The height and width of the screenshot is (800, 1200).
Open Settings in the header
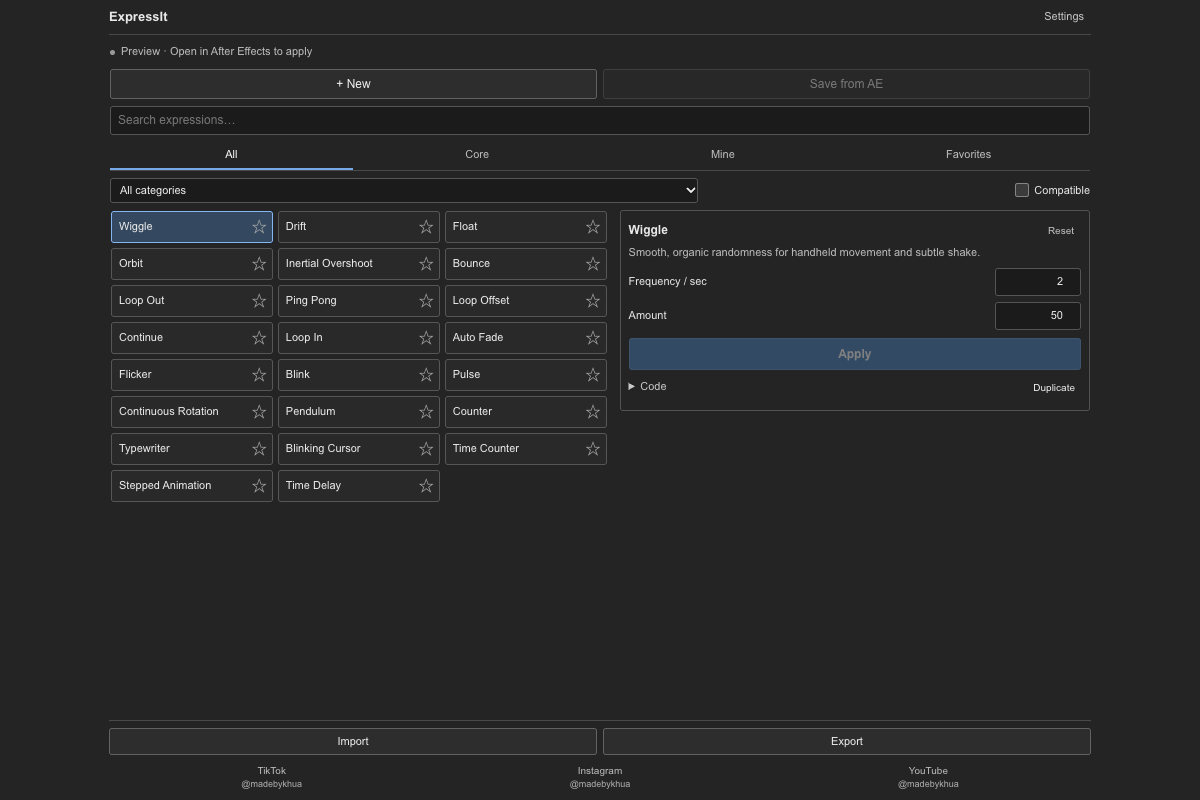(1064, 16)
